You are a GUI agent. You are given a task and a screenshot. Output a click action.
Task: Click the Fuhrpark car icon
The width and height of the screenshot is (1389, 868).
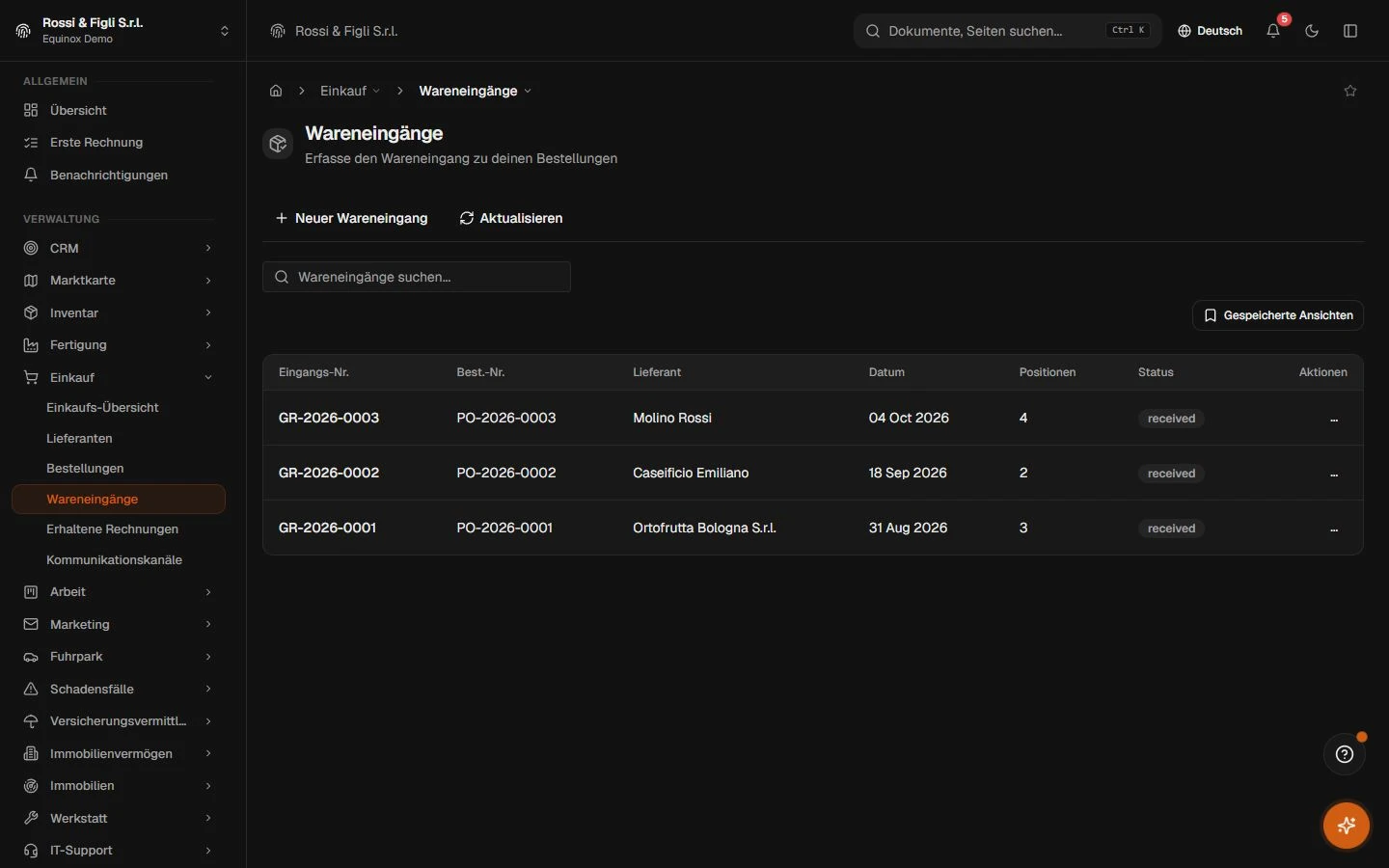tap(31, 657)
